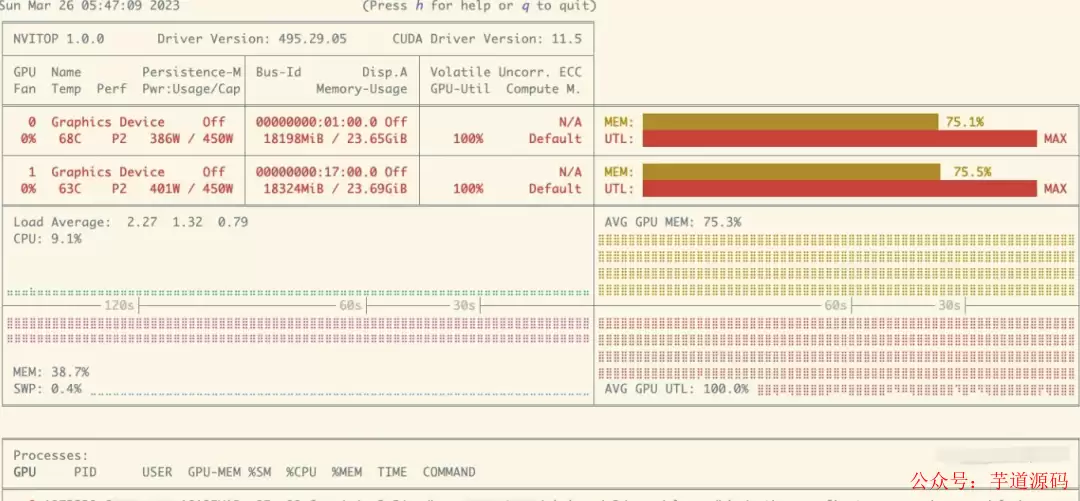Click the '63C' temperature value
Screen dimensions: 1080x501
click(x=70, y=188)
